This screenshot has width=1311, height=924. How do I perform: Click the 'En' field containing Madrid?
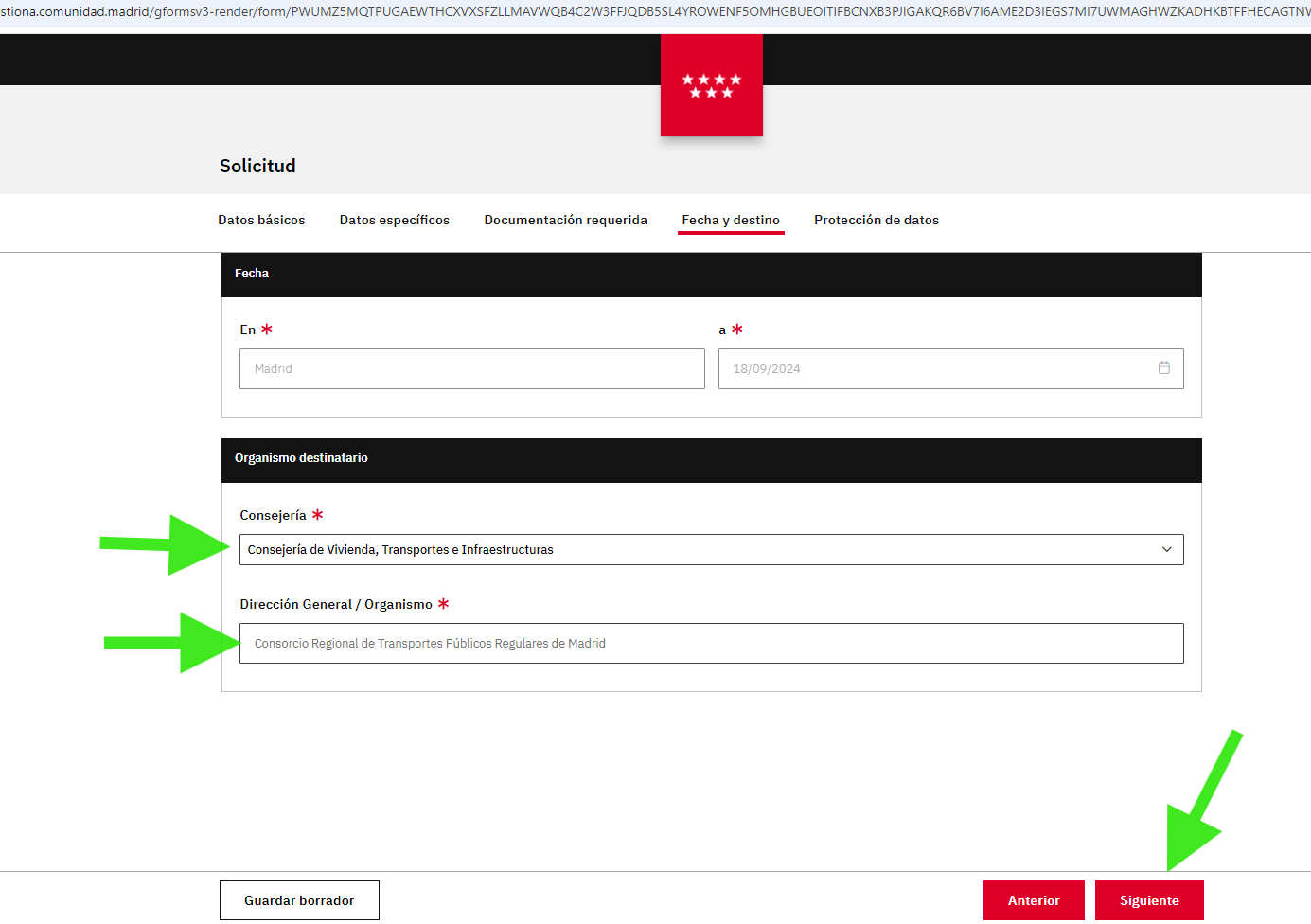pos(471,369)
